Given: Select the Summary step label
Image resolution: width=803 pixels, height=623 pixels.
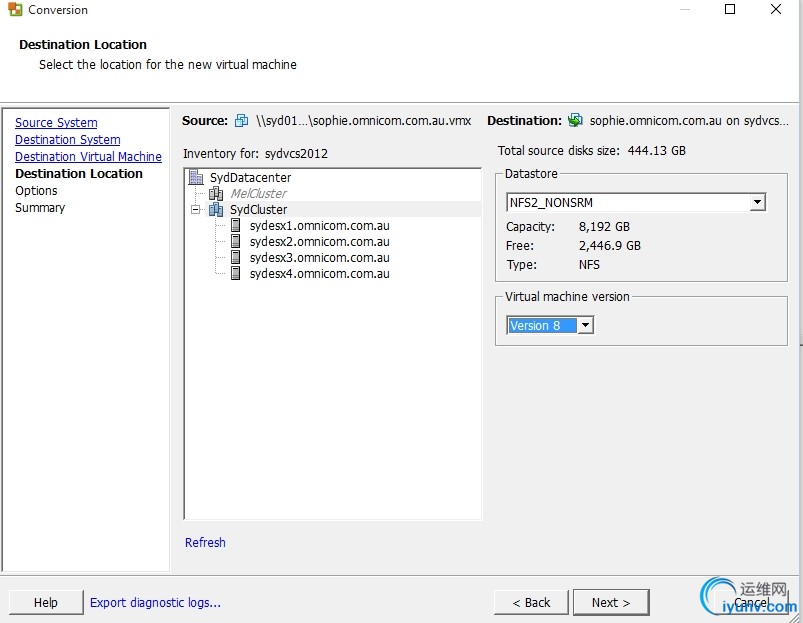Looking at the screenshot, I should click(x=40, y=207).
